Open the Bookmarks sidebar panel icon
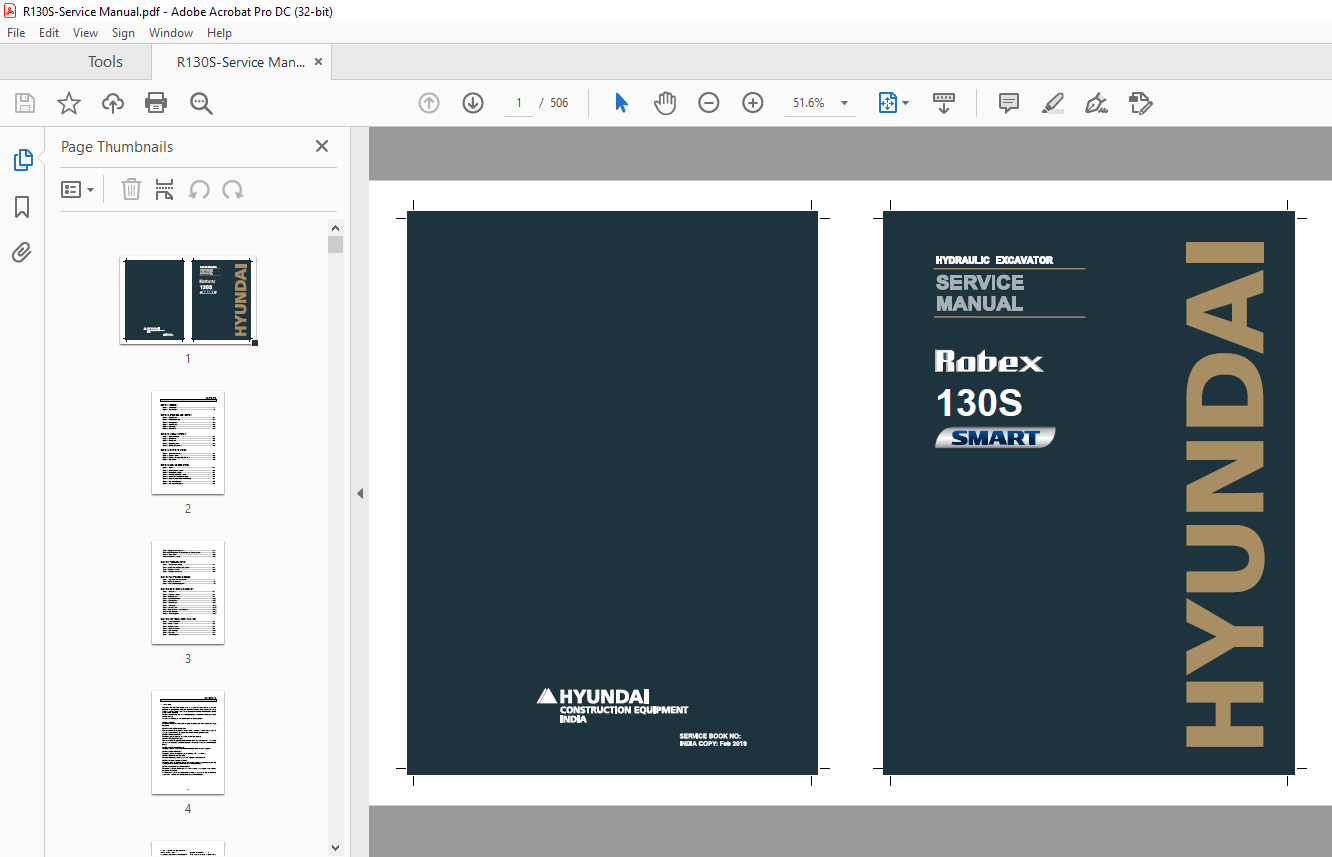The width and height of the screenshot is (1332, 857). 22,207
